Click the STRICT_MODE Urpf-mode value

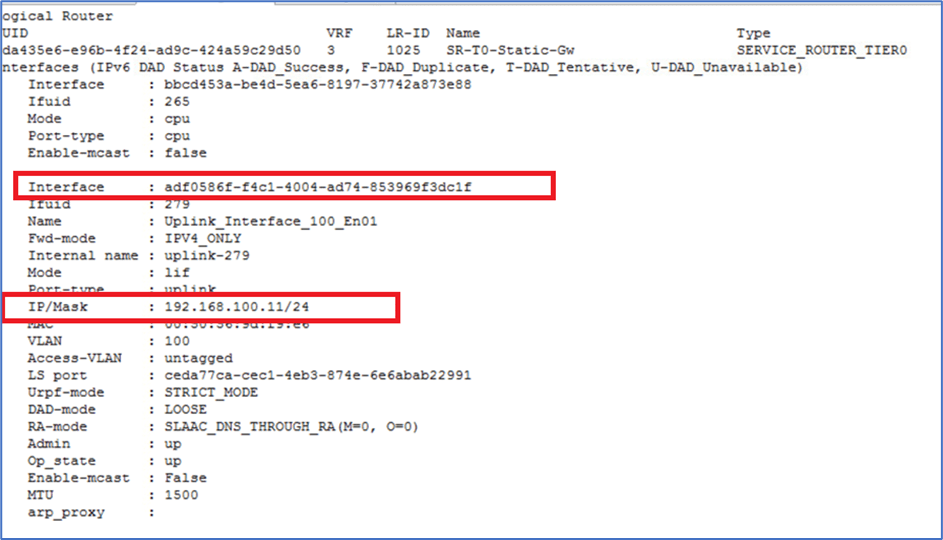click(x=211, y=392)
